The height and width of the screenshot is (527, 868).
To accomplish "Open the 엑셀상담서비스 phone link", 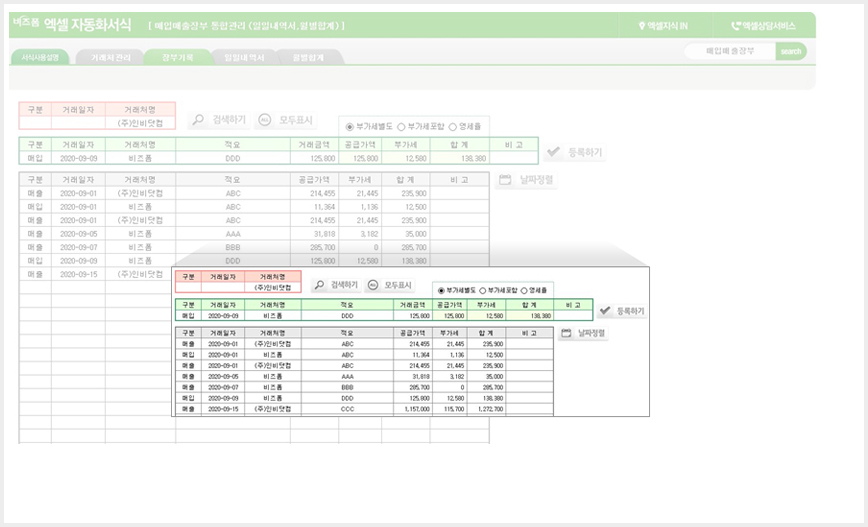I will (763, 26).
